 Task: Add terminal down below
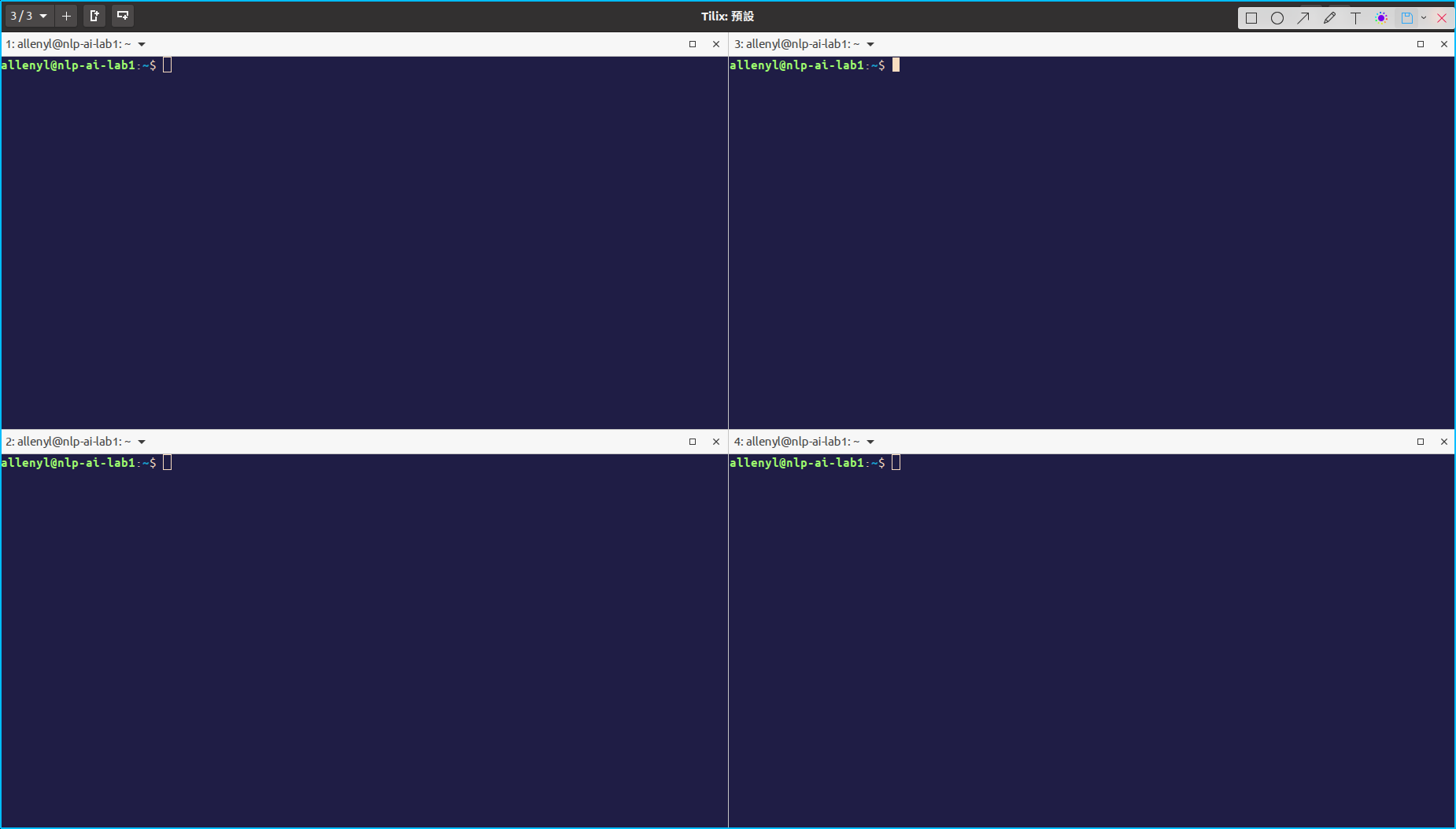tap(123, 16)
